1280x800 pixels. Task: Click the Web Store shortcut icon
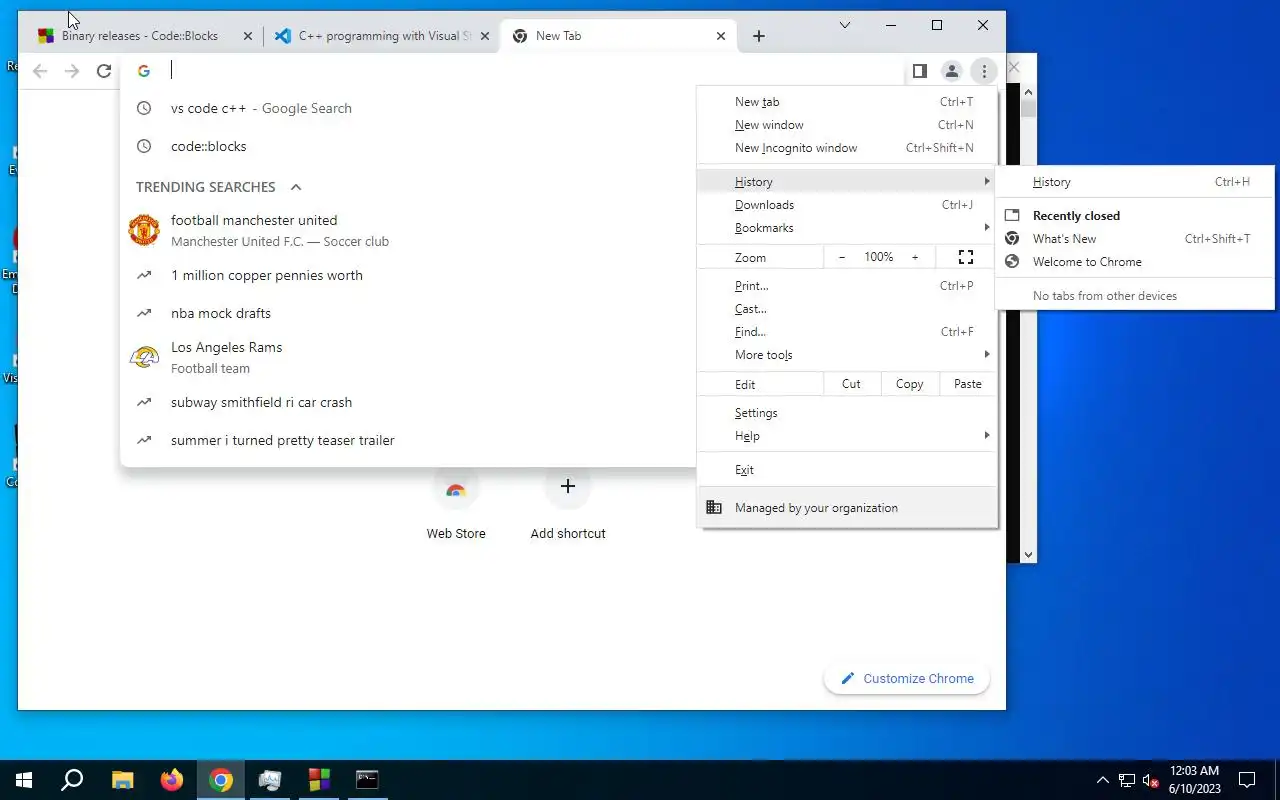456,488
